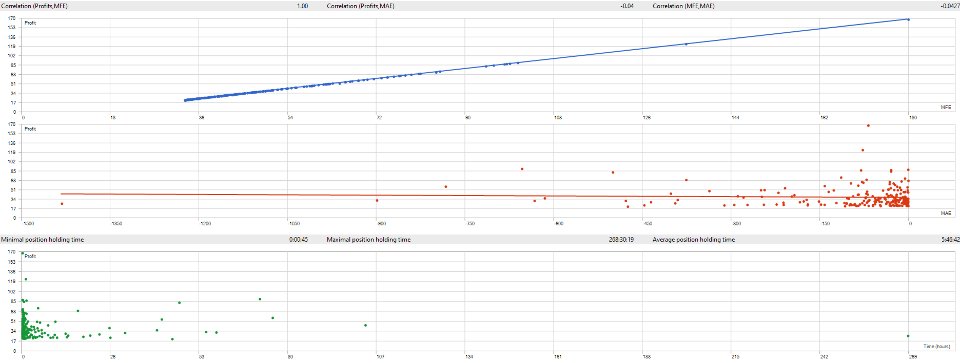The height and width of the screenshot is (363, 960).
Task: Select the Correlation (Profits,MAE) label
Action: pos(361,6)
